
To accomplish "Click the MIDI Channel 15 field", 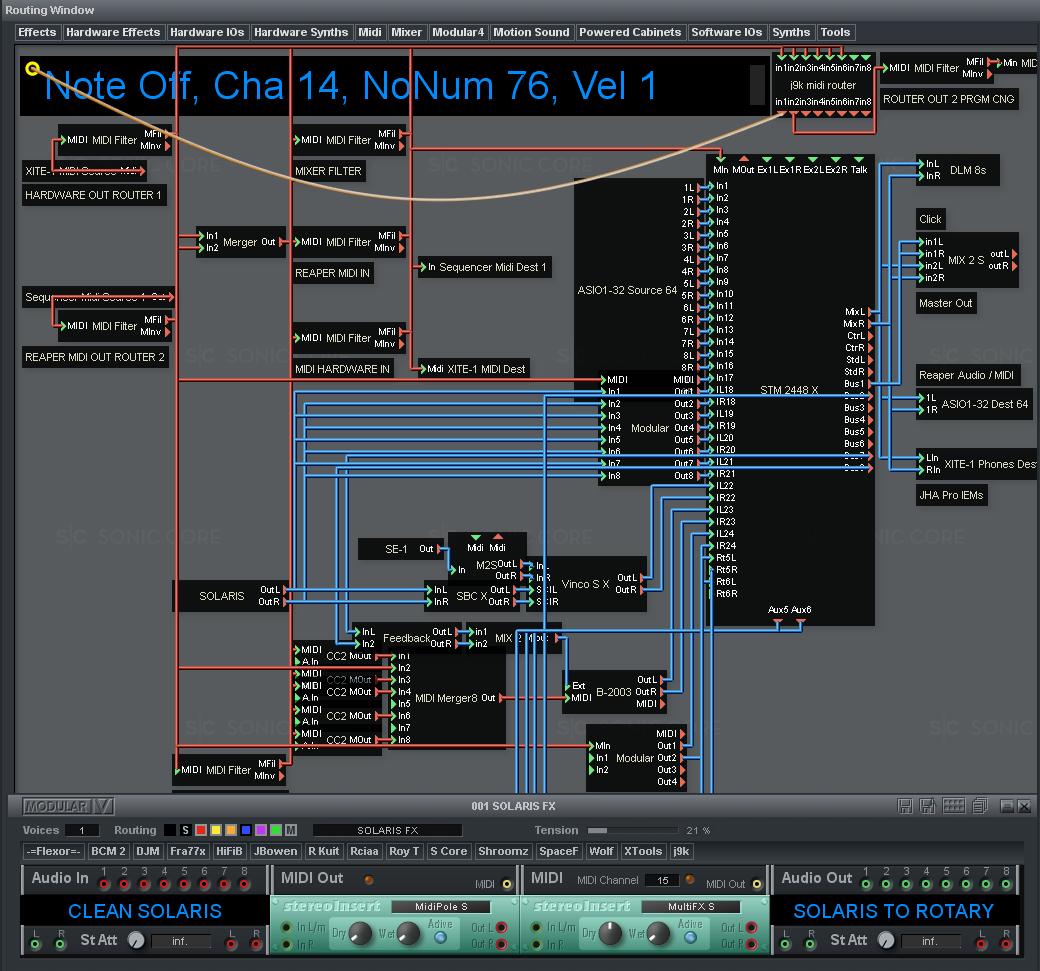I will click(x=662, y=880).
